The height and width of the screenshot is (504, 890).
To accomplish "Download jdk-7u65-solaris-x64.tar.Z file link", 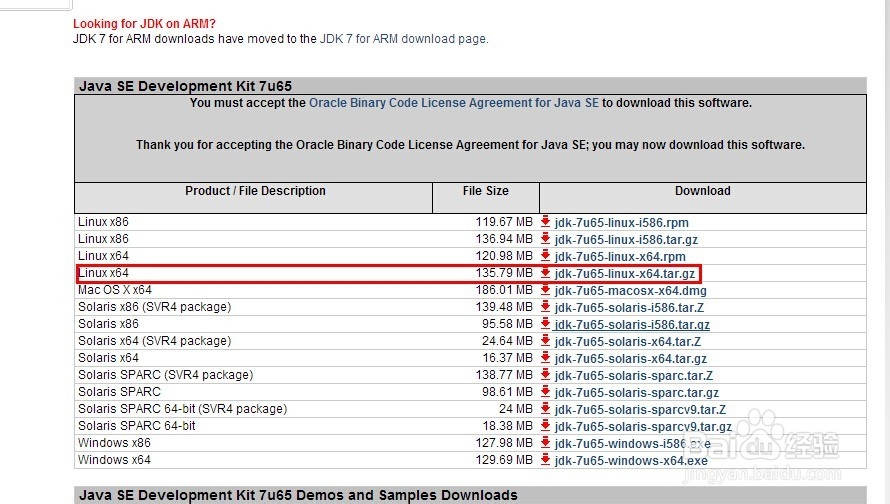I will 628,342.
